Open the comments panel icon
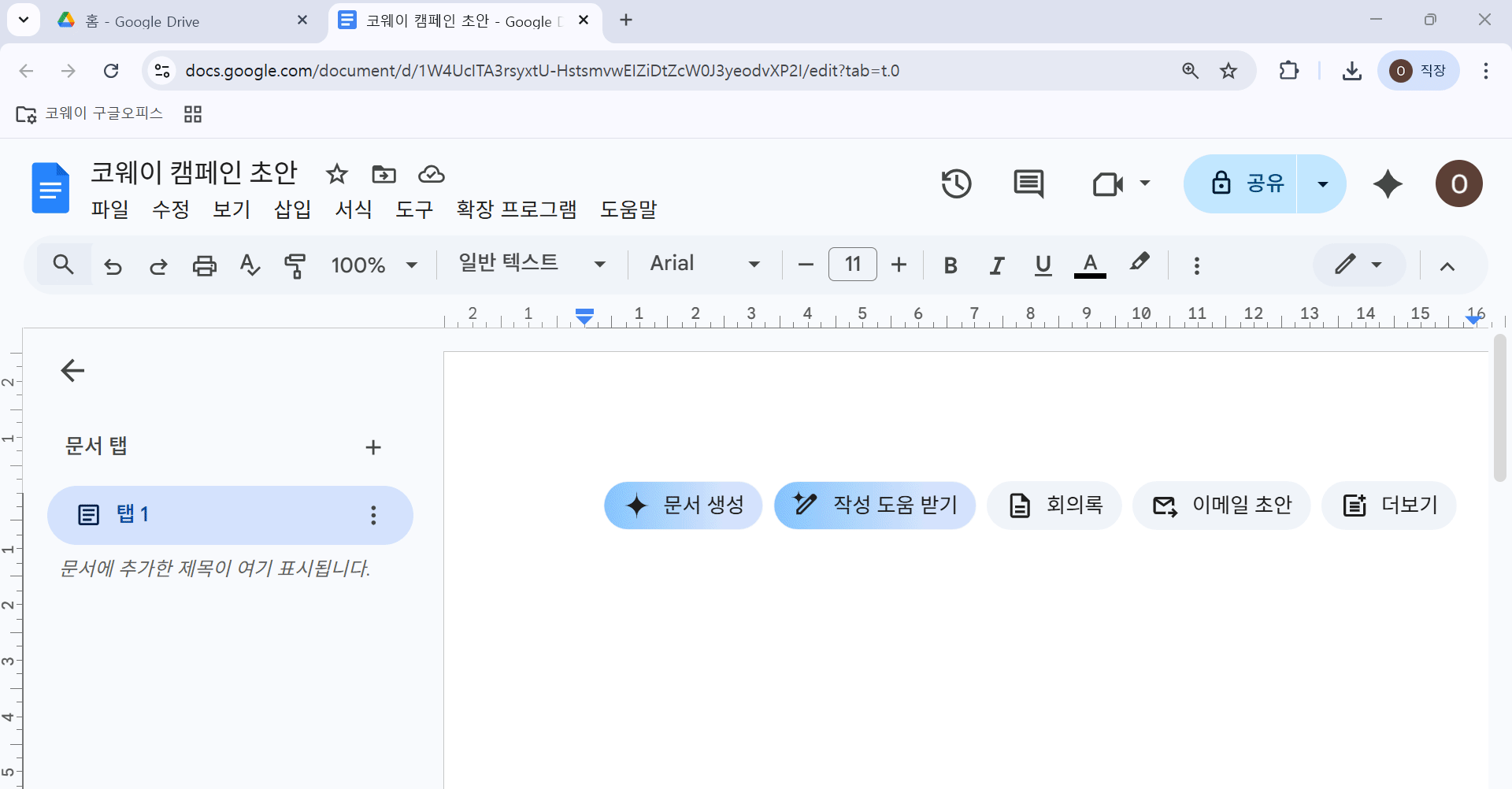This screenshot has height=789, width=1512. pyautogui.click(x=1028, y=184)
